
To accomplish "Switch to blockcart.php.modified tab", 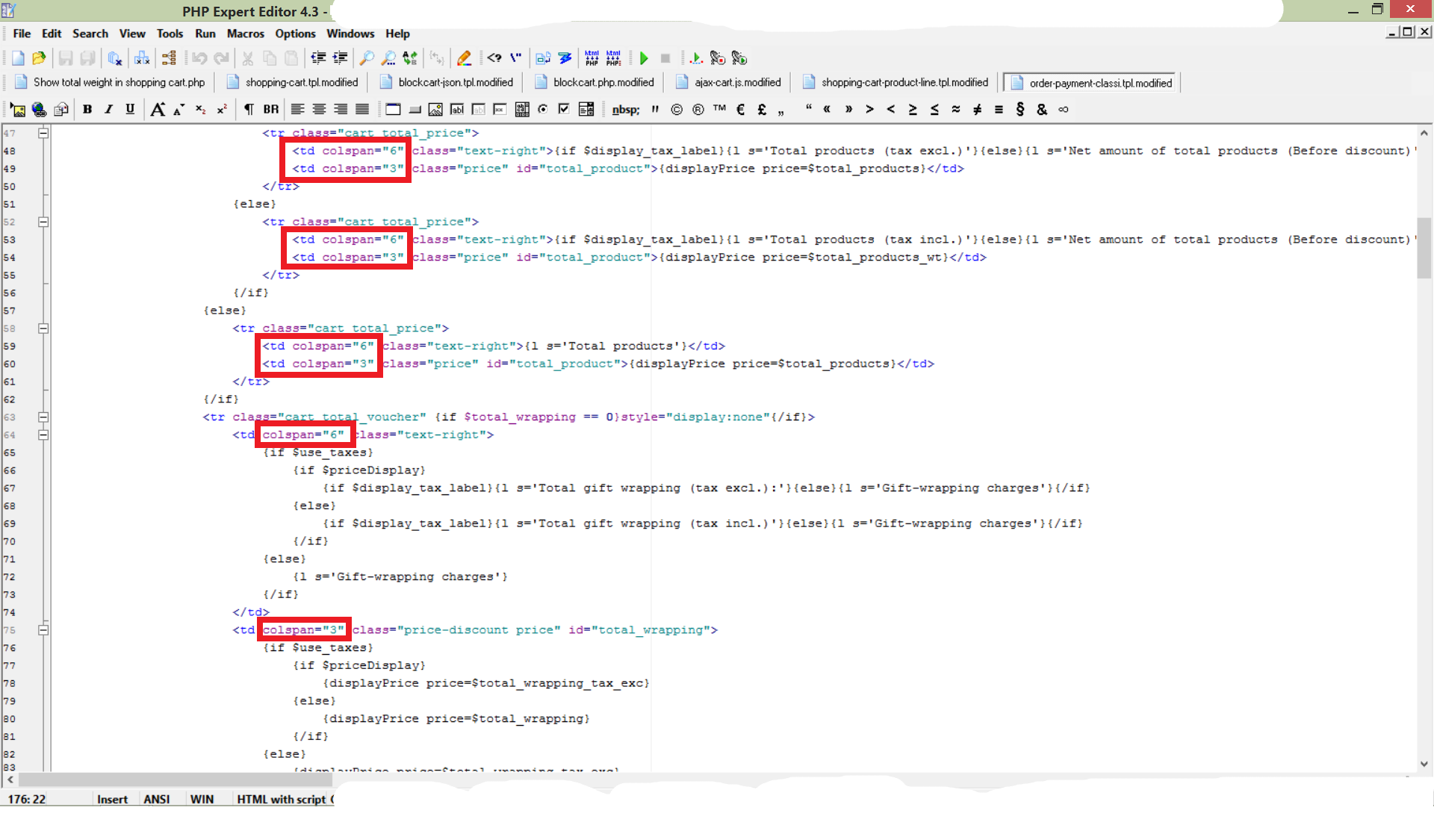I will click(x=603, y=83).
